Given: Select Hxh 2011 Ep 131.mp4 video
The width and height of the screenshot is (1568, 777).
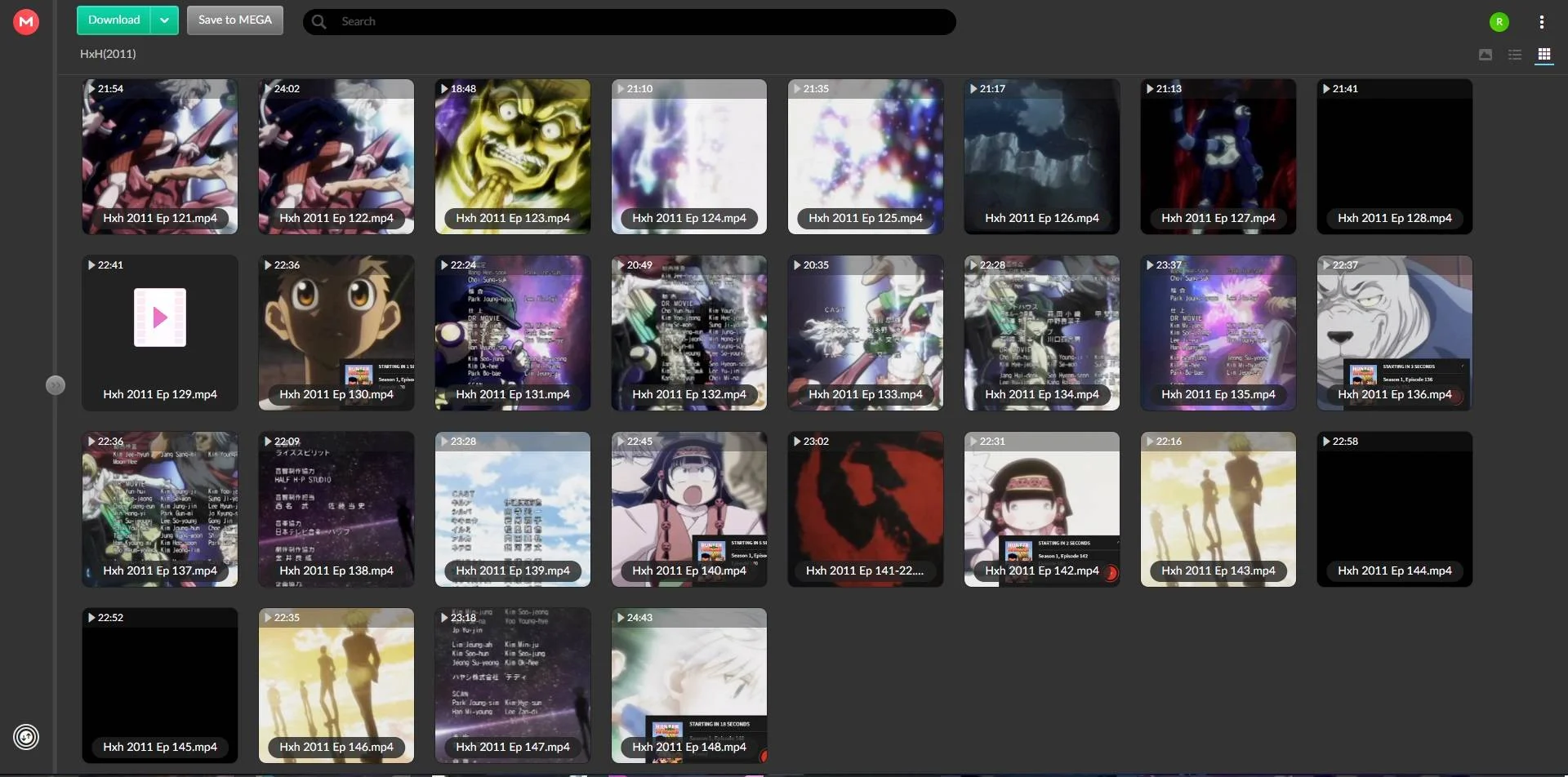Looking at the screenshot, I should tap(513, 333).
